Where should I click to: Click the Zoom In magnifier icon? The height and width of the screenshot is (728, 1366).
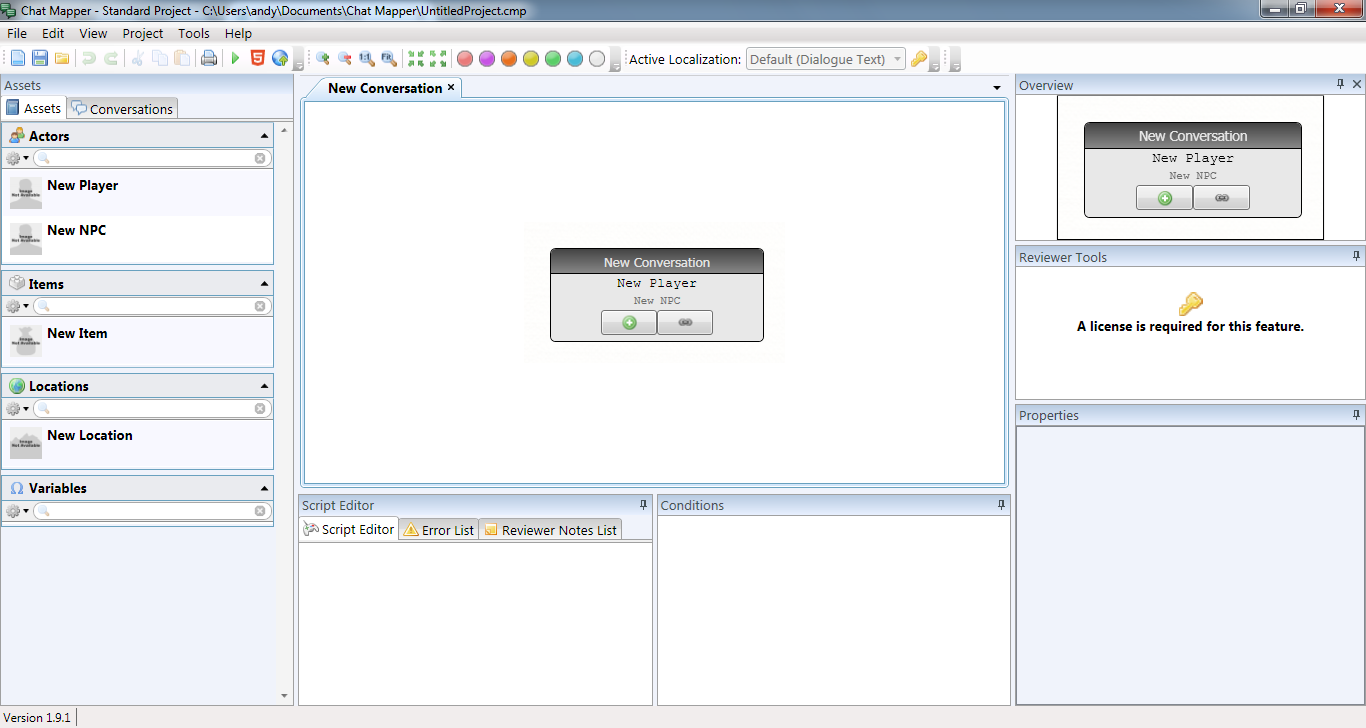[x=323, y=59]
